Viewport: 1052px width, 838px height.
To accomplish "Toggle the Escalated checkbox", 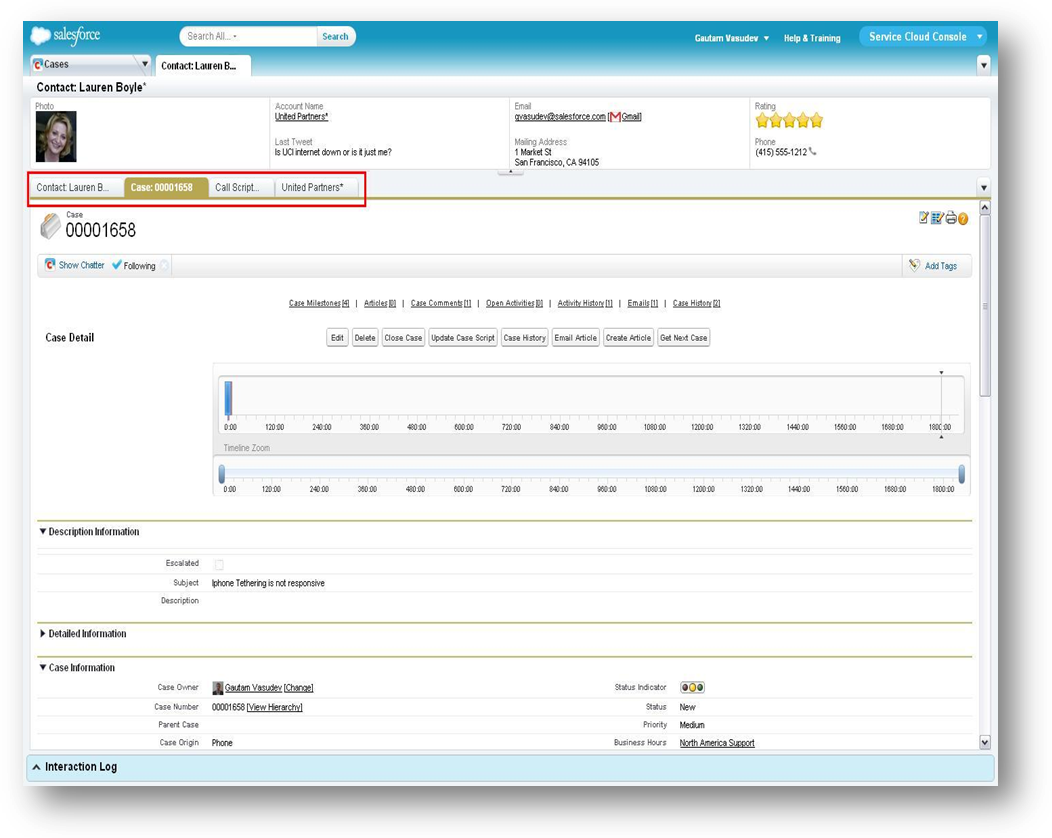I will tap(219, 564).
